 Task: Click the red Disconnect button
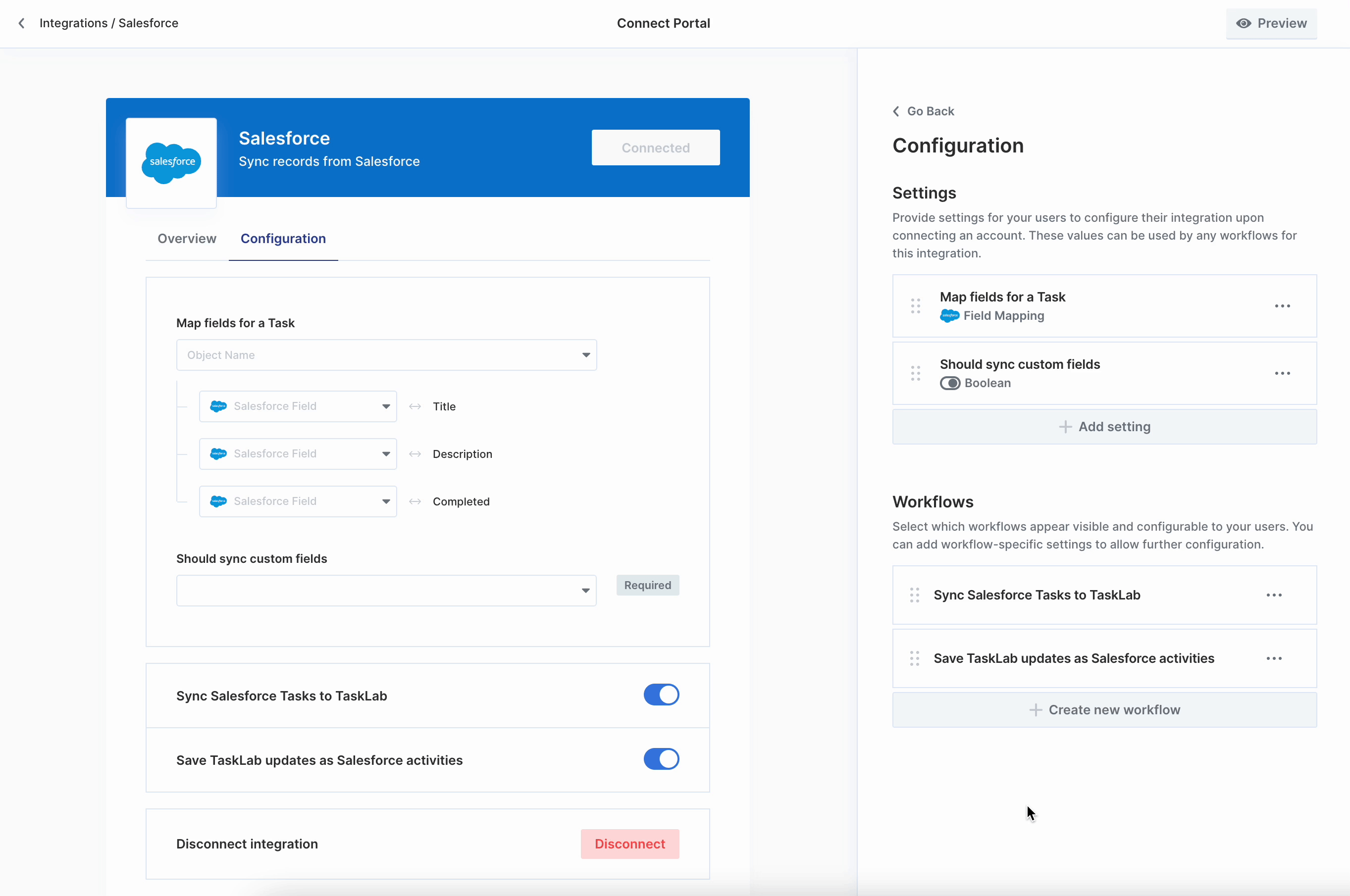[x=629, y=844]
